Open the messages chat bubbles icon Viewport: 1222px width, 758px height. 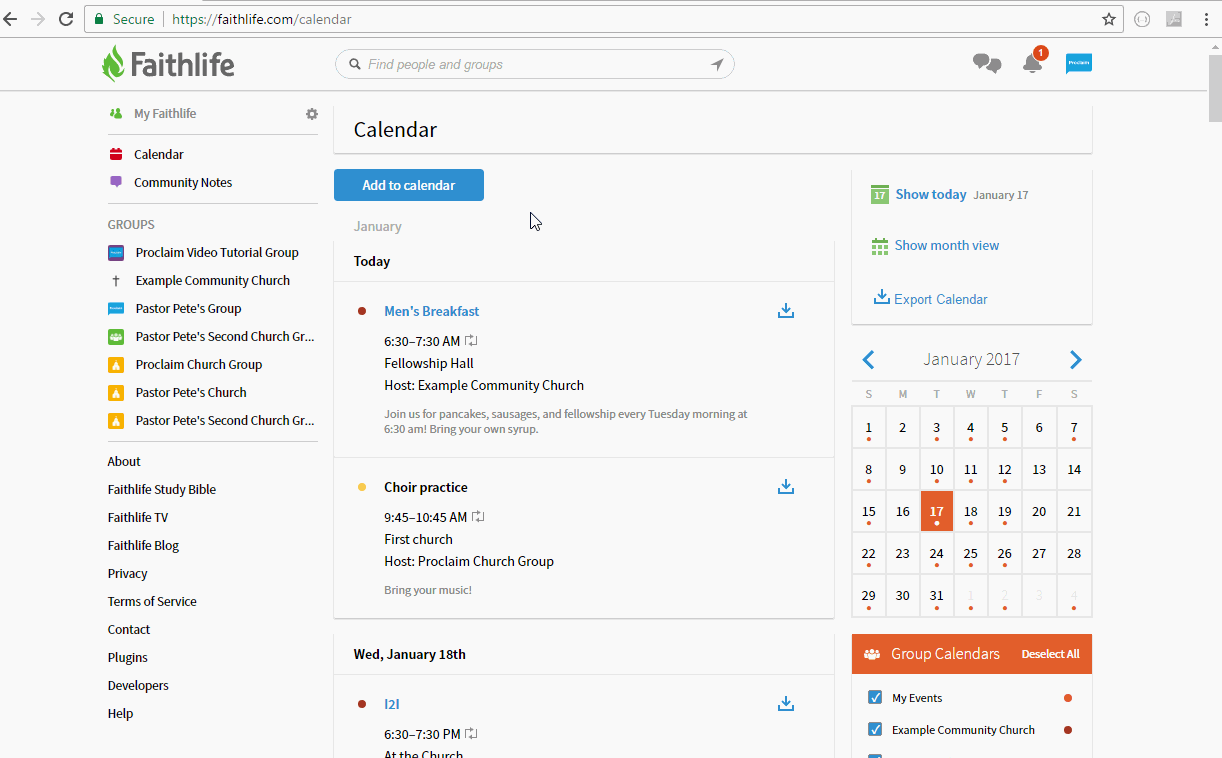[987, 64]
